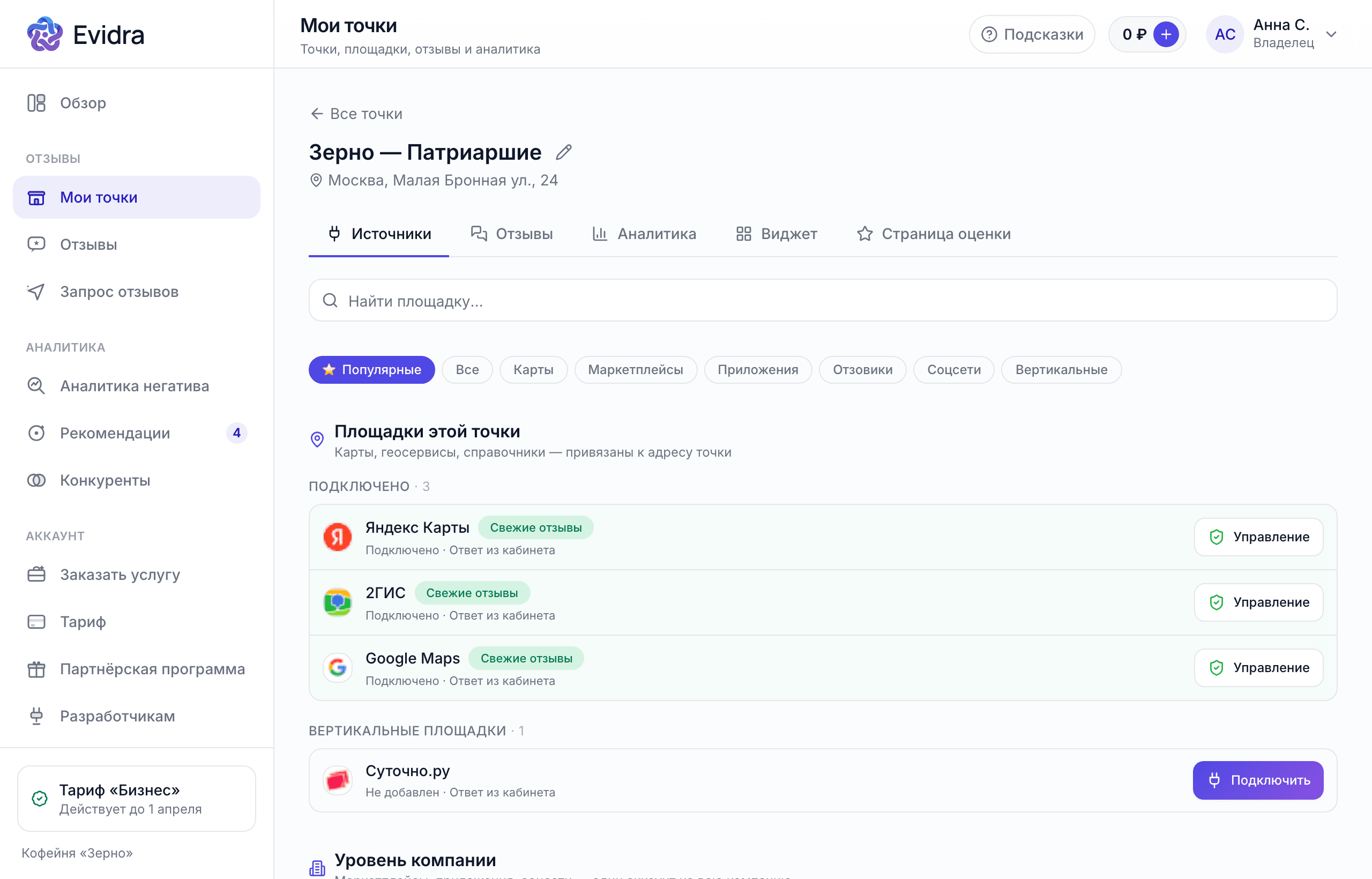Open Партнёрская программа page

coord(137,669)
